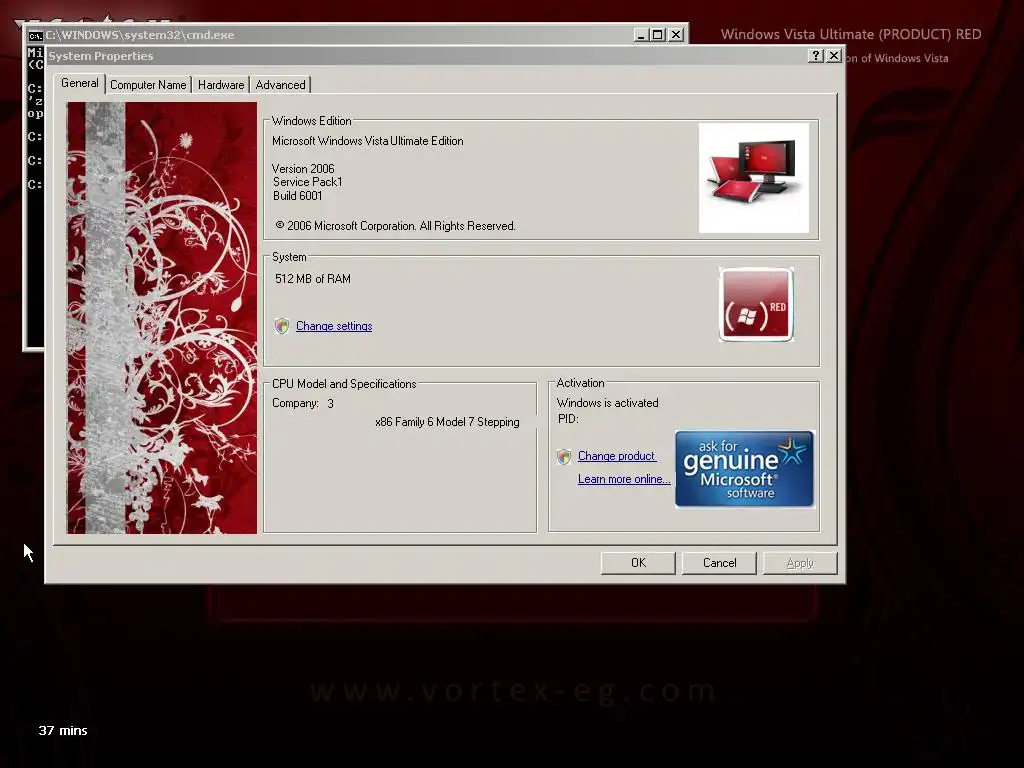This screenshot has height=768, width=1024.
Task: Click the shield icon beside Change product
Action: point(564,456)
